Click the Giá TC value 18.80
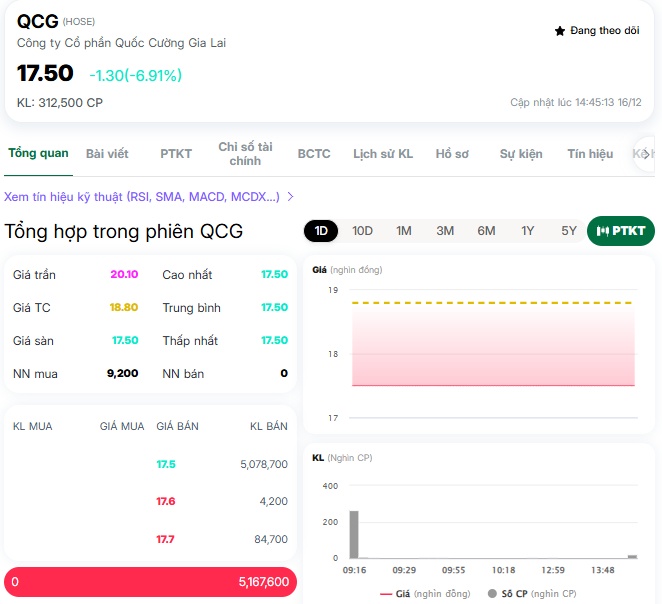The height and width of the screenshot is (604, 662). tap(124, 307)
